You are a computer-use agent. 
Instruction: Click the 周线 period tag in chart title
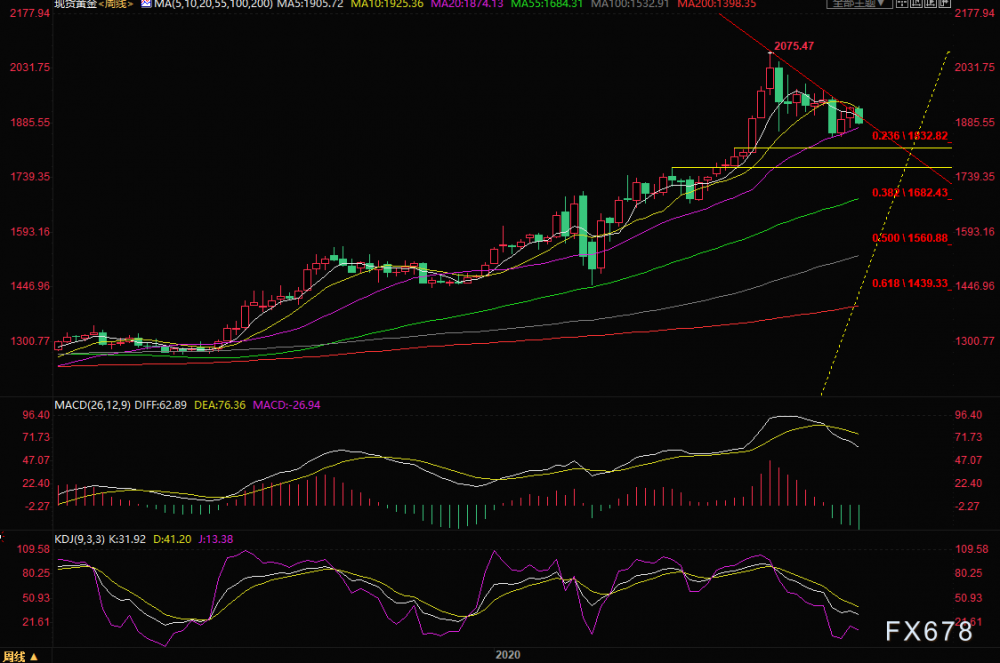[116, 4]
